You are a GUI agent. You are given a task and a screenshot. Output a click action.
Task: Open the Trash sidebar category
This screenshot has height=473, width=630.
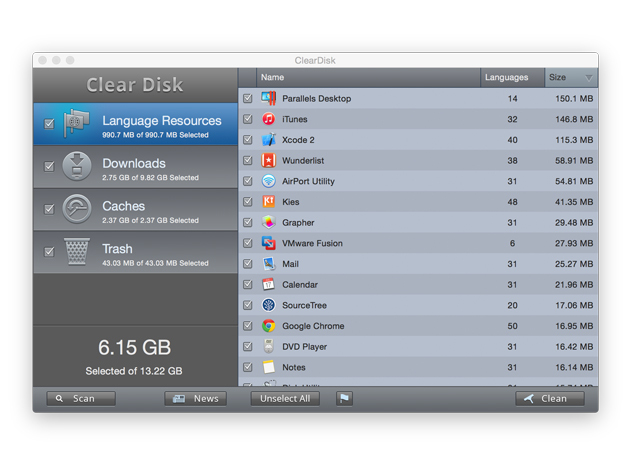[135, 252]
